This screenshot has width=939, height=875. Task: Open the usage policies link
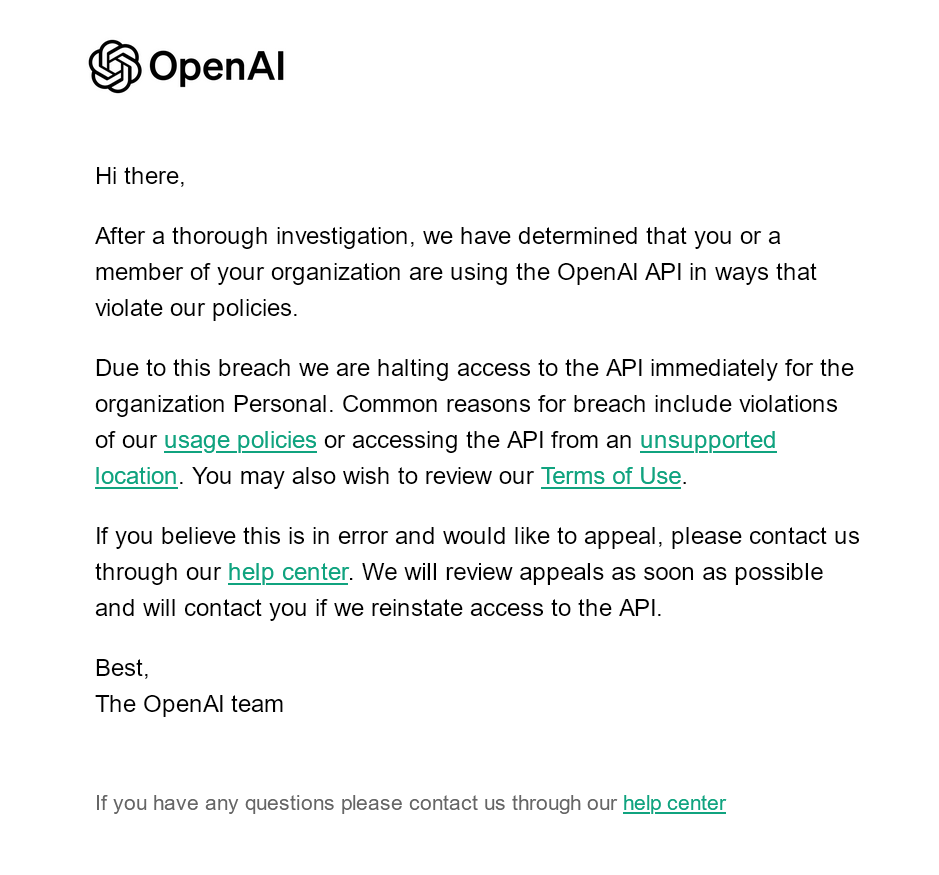point(240,440)
